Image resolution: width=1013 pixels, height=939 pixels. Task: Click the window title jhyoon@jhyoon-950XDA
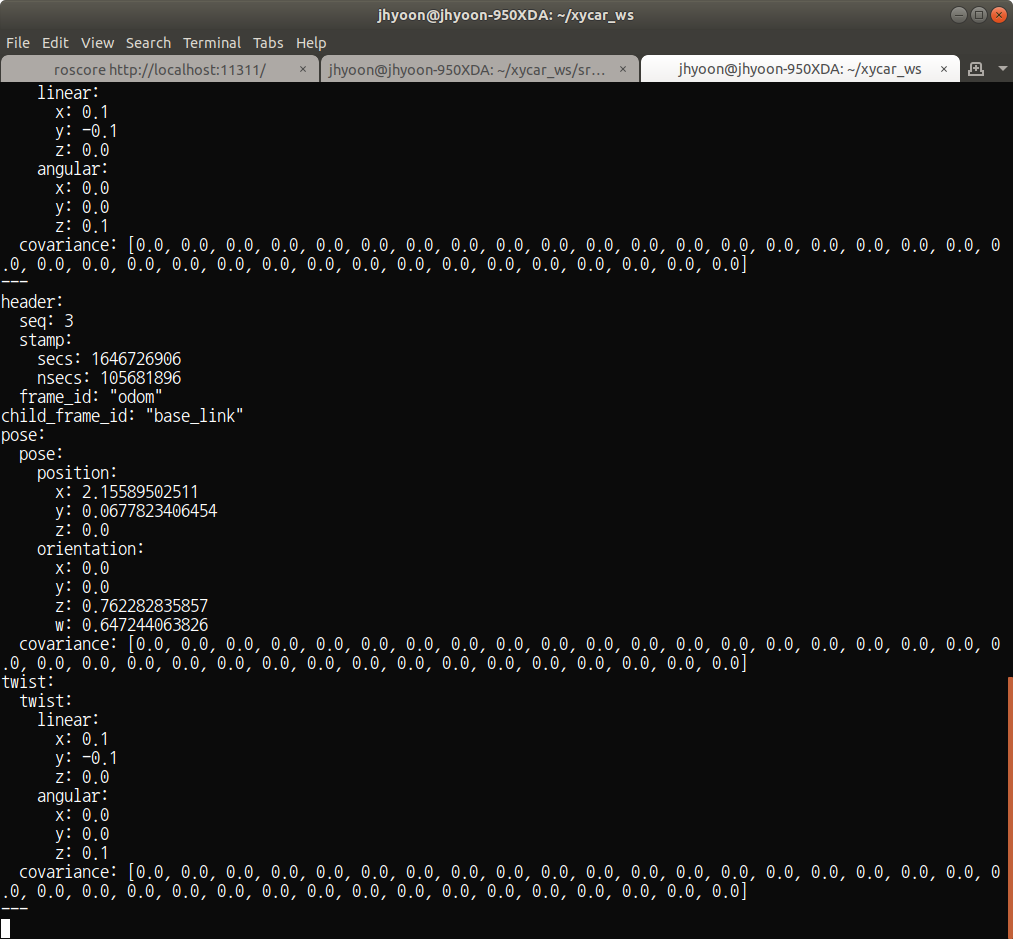[506, 15]
